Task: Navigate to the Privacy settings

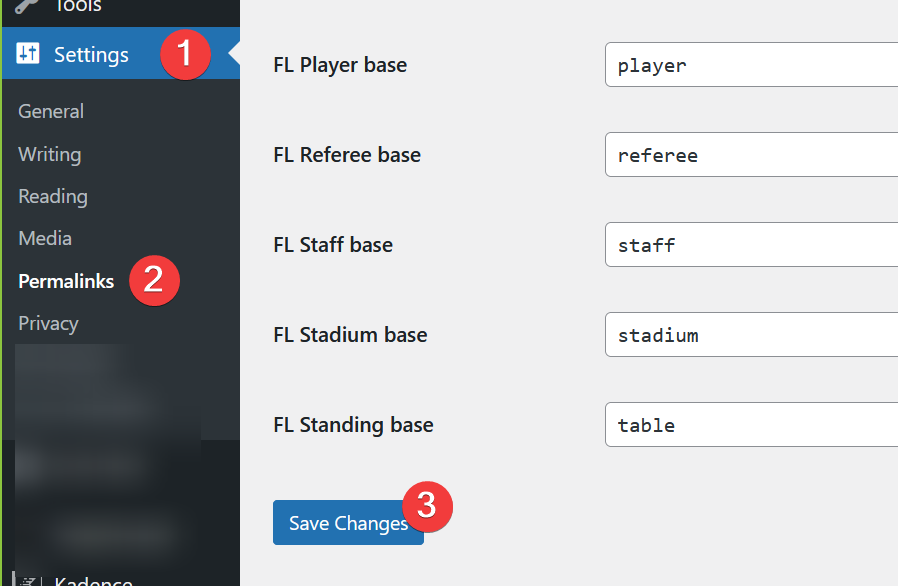Action: click(x=48, y=323)
